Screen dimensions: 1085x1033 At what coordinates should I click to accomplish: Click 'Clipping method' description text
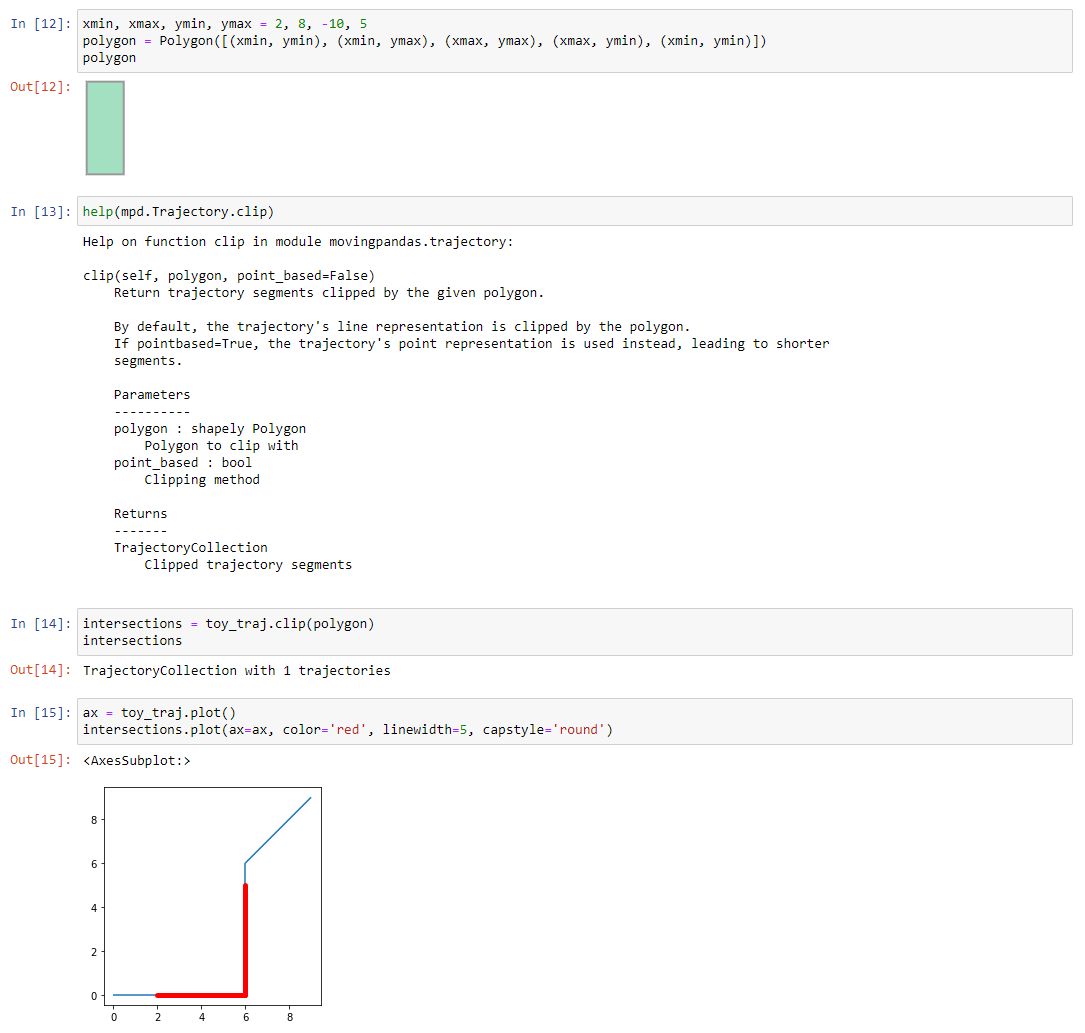[202, 479]
